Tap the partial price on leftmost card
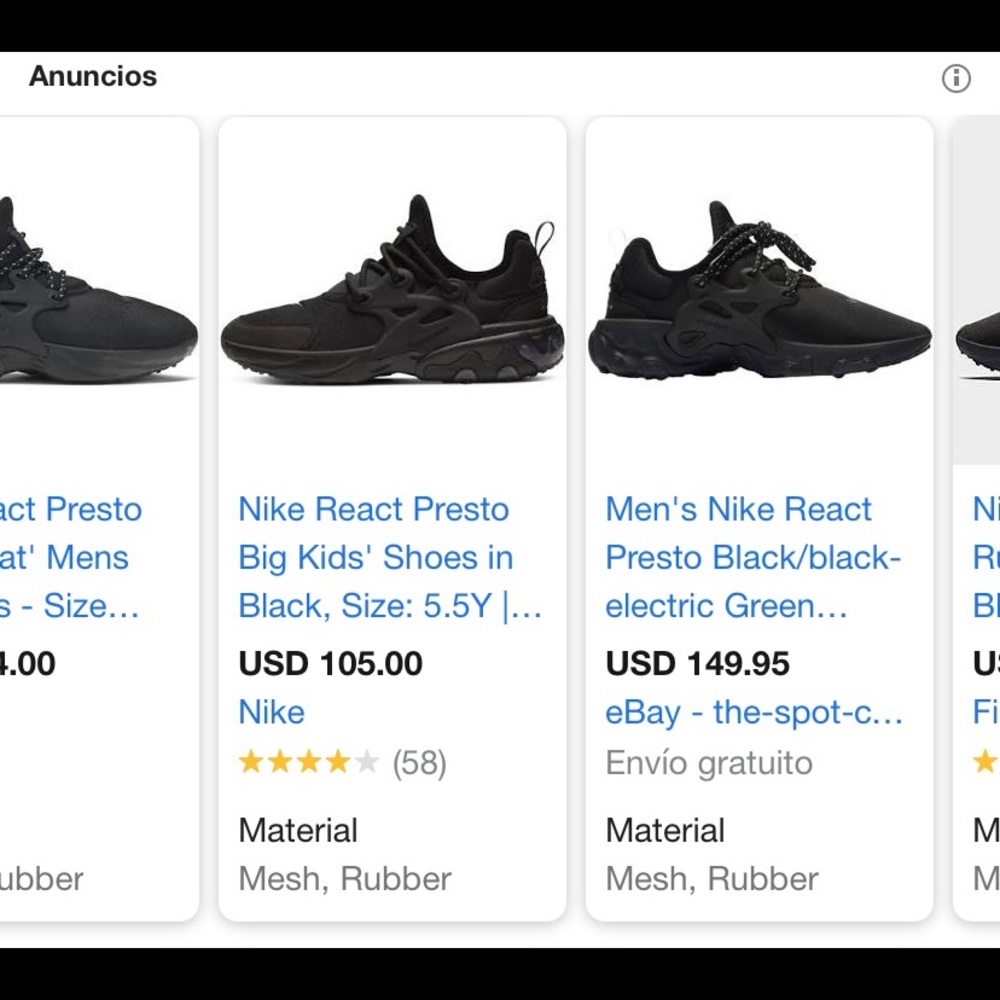 [x=27, y=663]
